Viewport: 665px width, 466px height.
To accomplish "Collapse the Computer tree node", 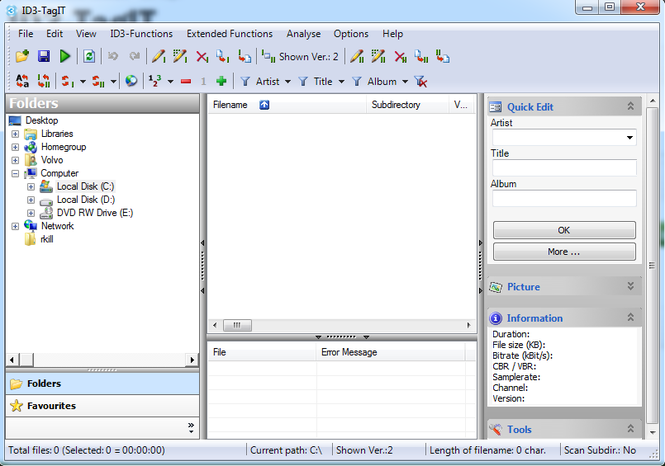I will 16,173.
